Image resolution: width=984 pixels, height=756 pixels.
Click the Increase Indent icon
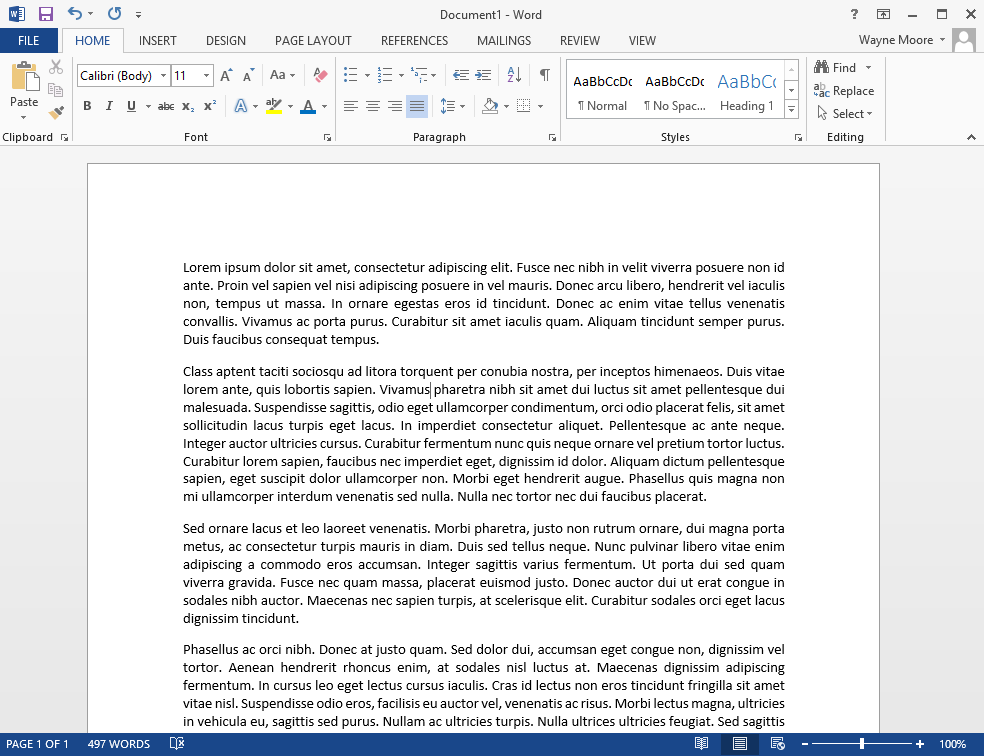pyautogui.click(x=483, y=75)
